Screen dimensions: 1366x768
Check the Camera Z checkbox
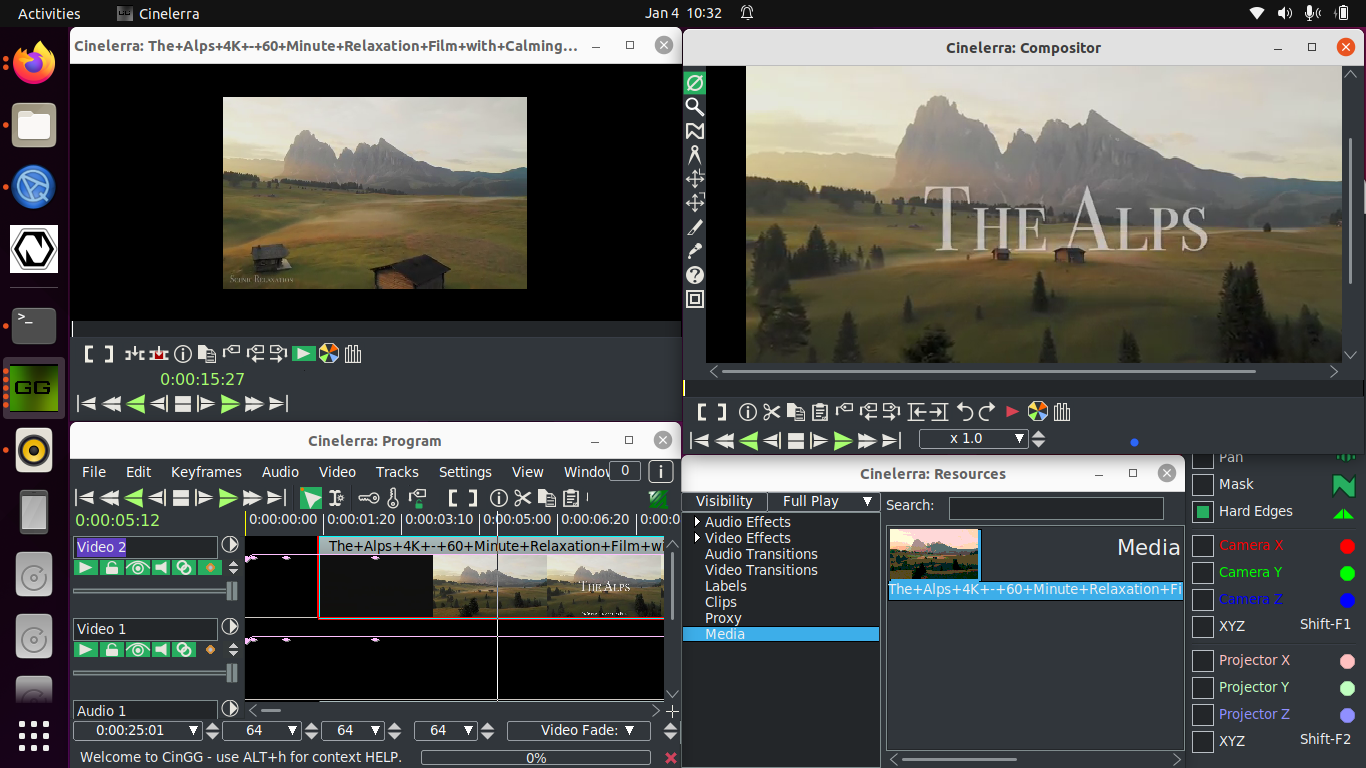pos(1203,600)
